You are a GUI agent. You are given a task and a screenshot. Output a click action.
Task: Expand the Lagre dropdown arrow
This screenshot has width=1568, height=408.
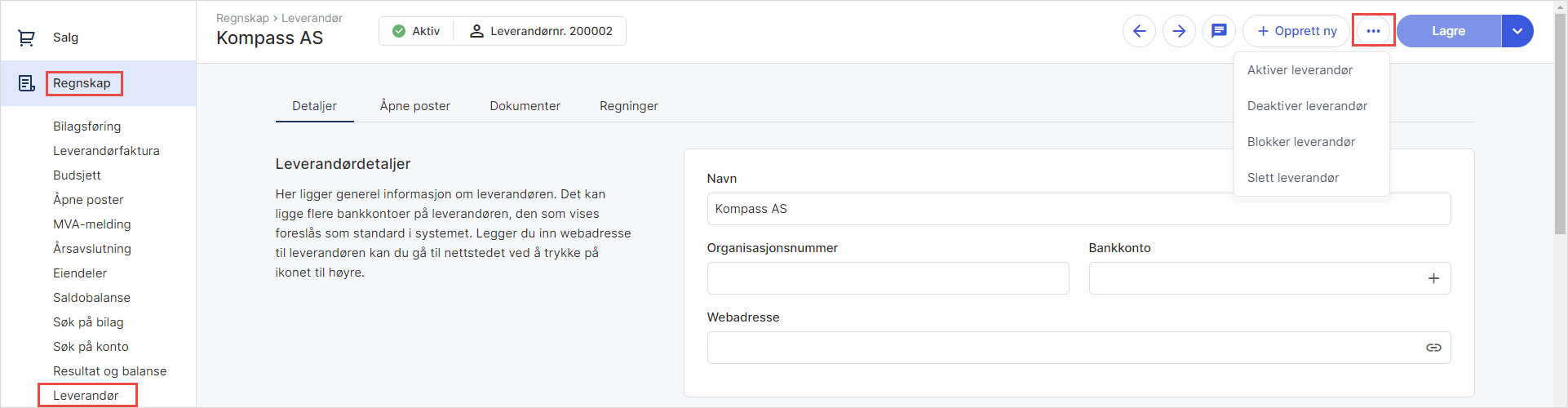[x=1517, y=31]
